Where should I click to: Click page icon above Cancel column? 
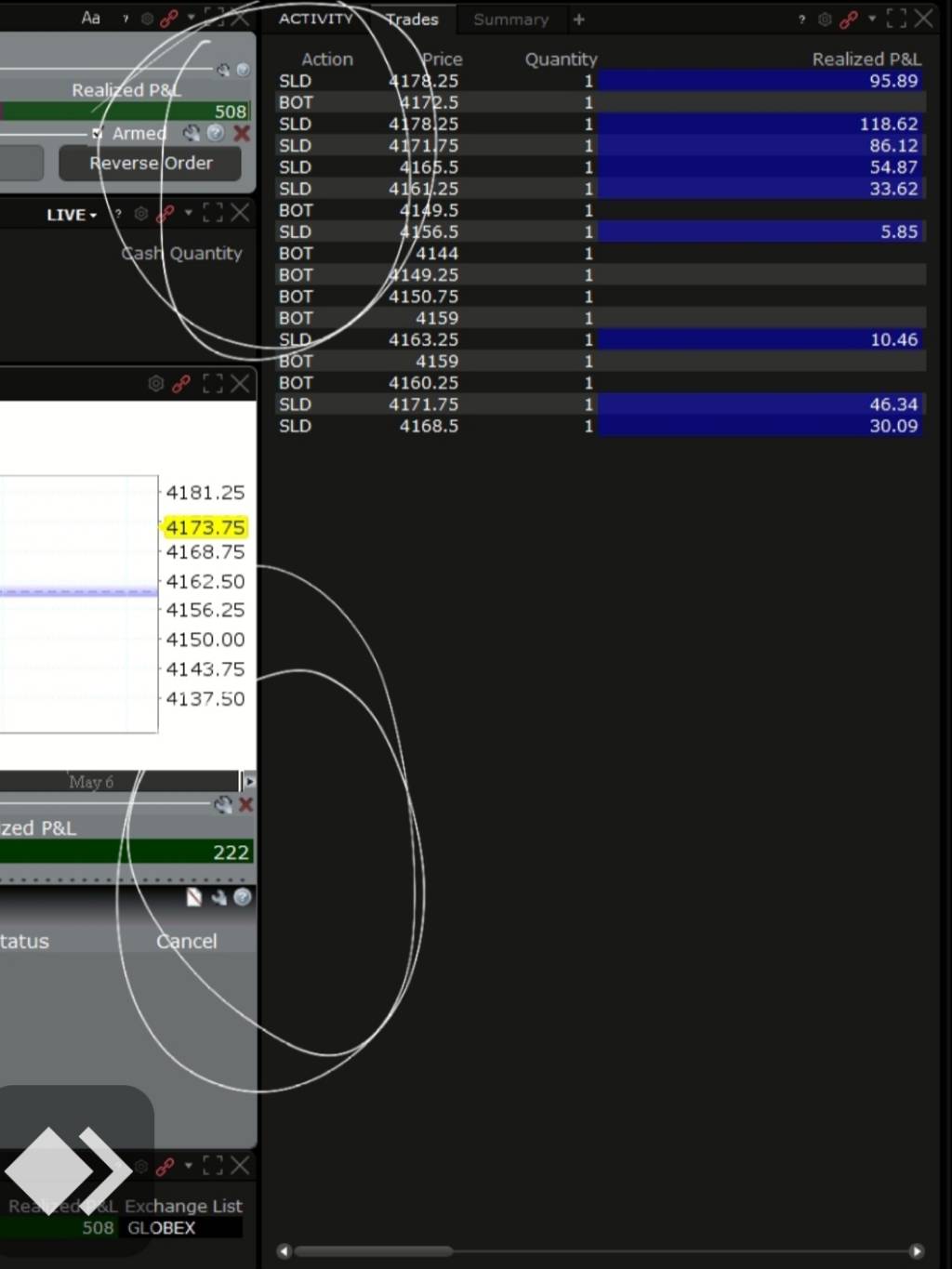point(194,897)
